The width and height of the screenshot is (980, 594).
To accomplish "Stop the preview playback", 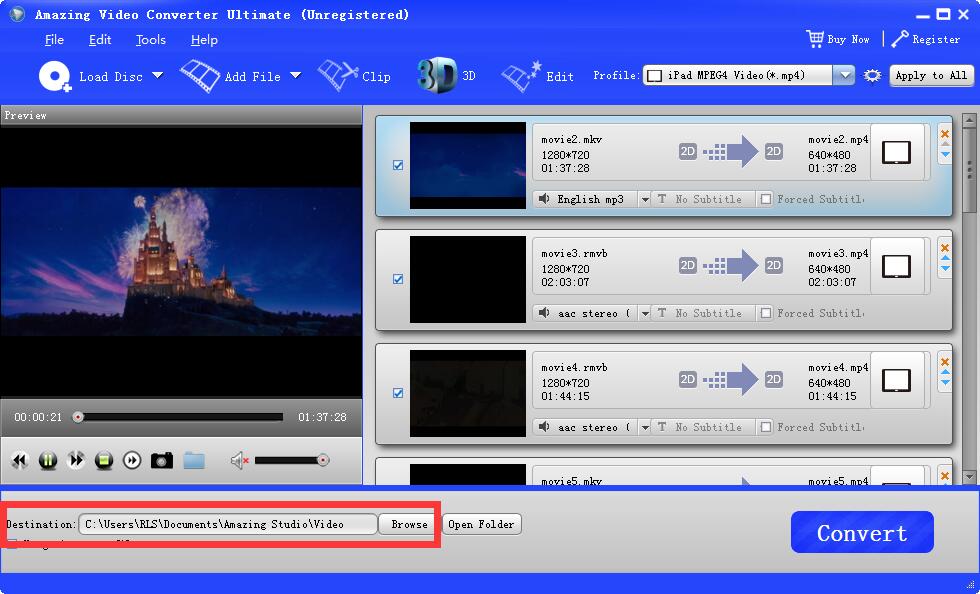I will point(104,461).
